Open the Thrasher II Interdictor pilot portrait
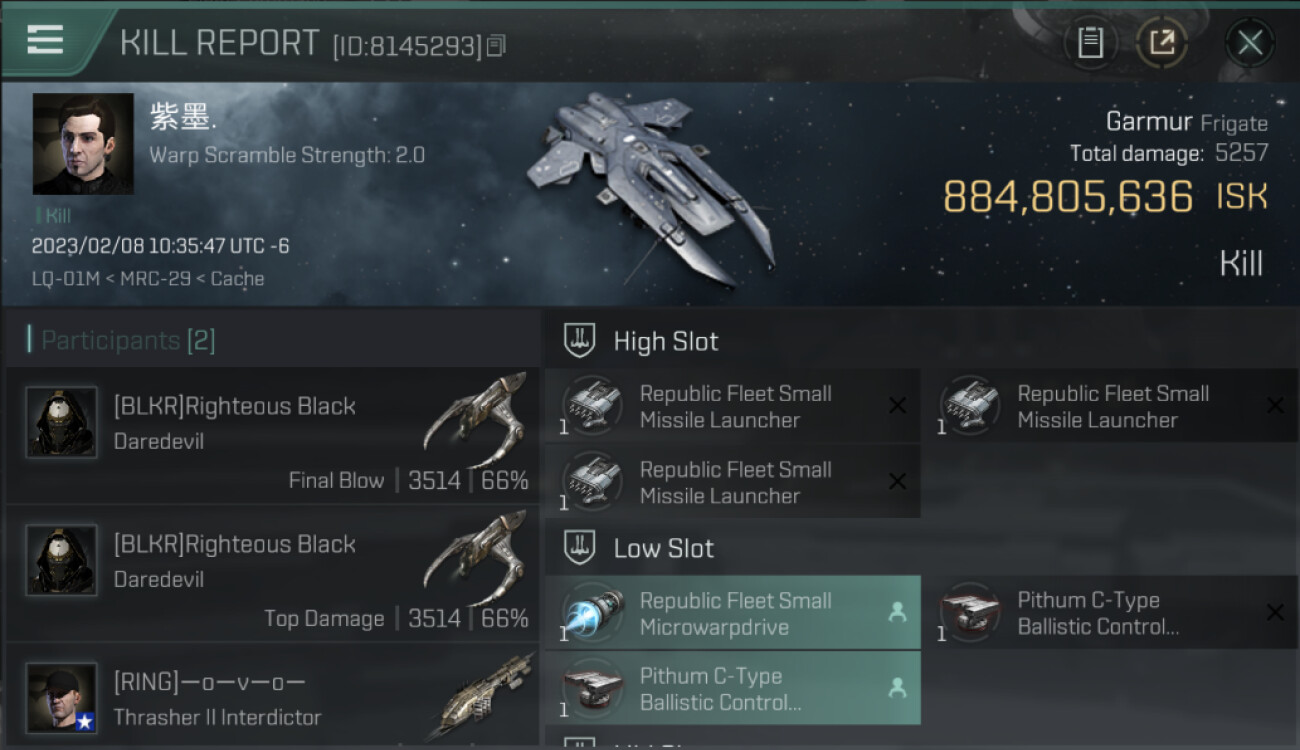 point(61,698)
